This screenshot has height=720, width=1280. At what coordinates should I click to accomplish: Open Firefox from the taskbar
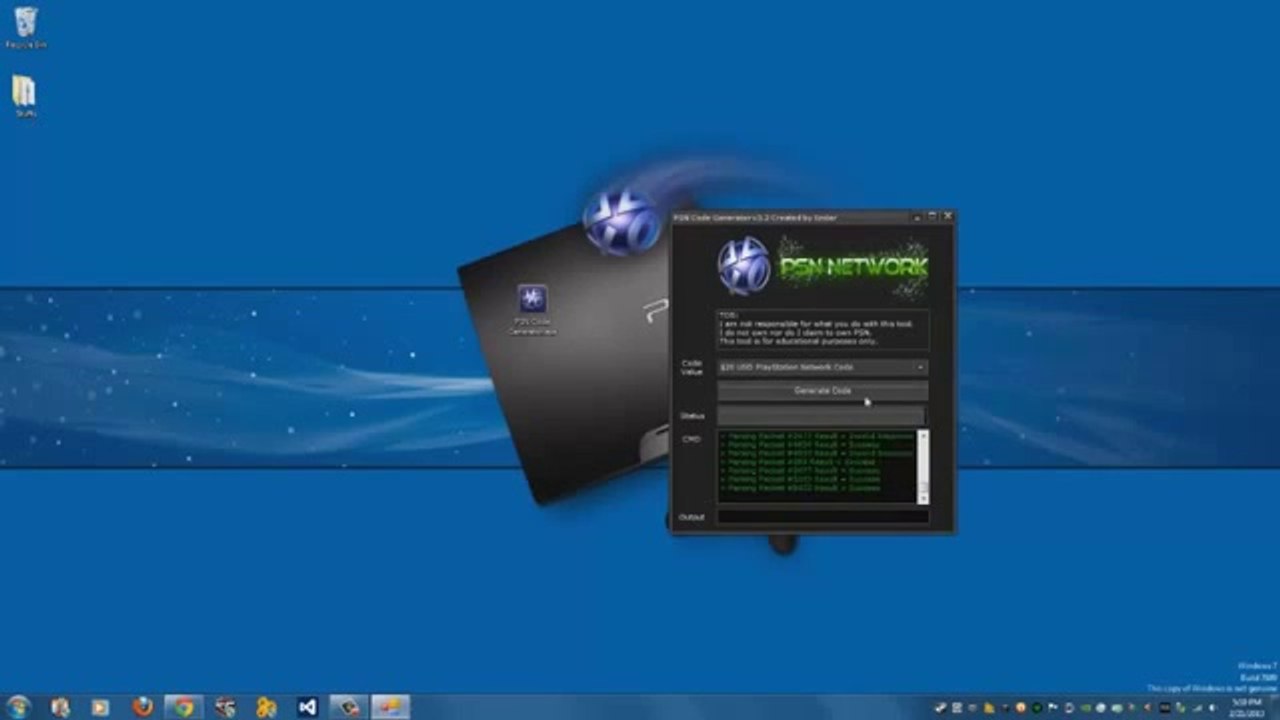click(143, 707)
